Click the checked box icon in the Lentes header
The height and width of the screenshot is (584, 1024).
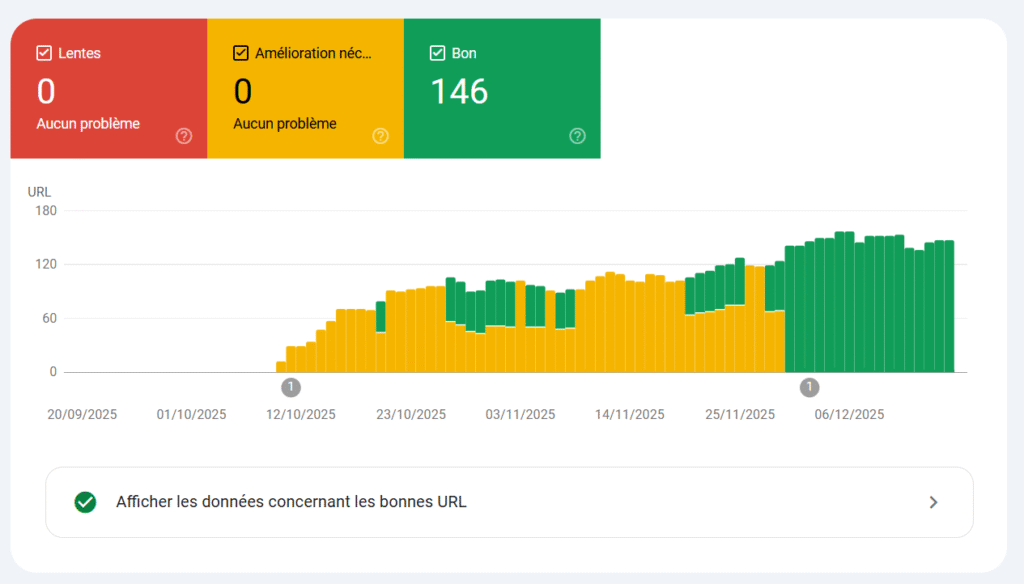tap(42, 52)
